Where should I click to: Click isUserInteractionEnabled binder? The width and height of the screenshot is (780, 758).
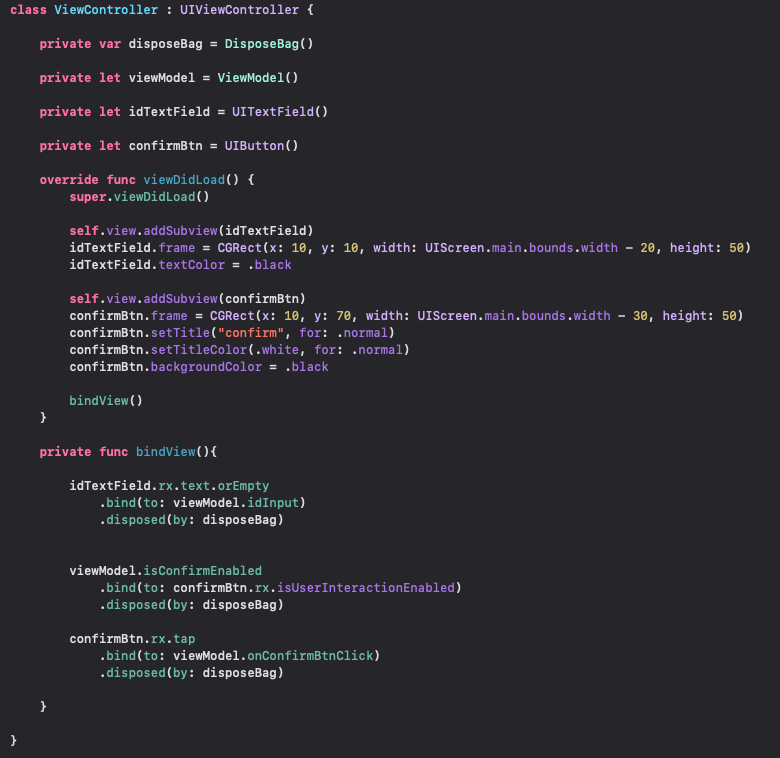click(x=366, y=588)
